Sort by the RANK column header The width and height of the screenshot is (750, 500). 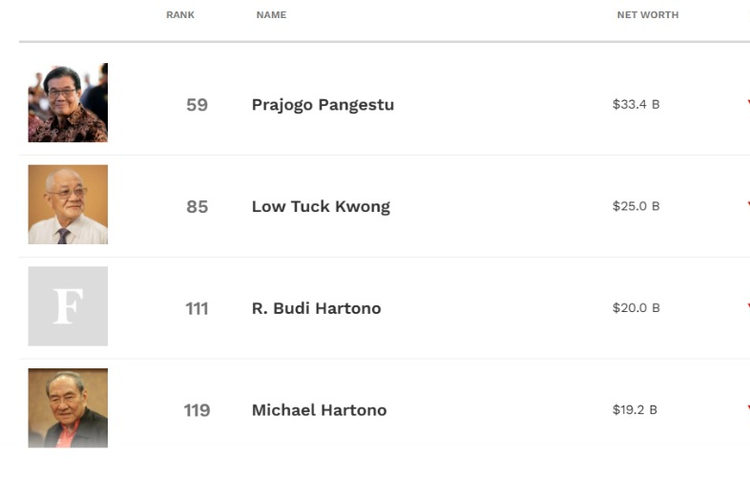point(180,15)
